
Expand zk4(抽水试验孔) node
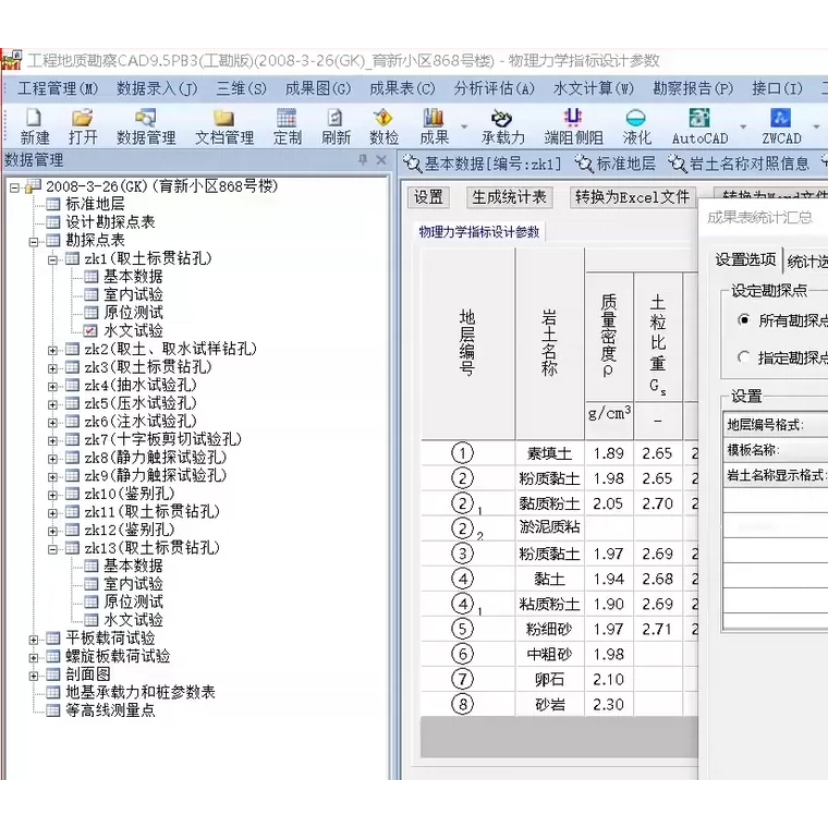[52, 386]
